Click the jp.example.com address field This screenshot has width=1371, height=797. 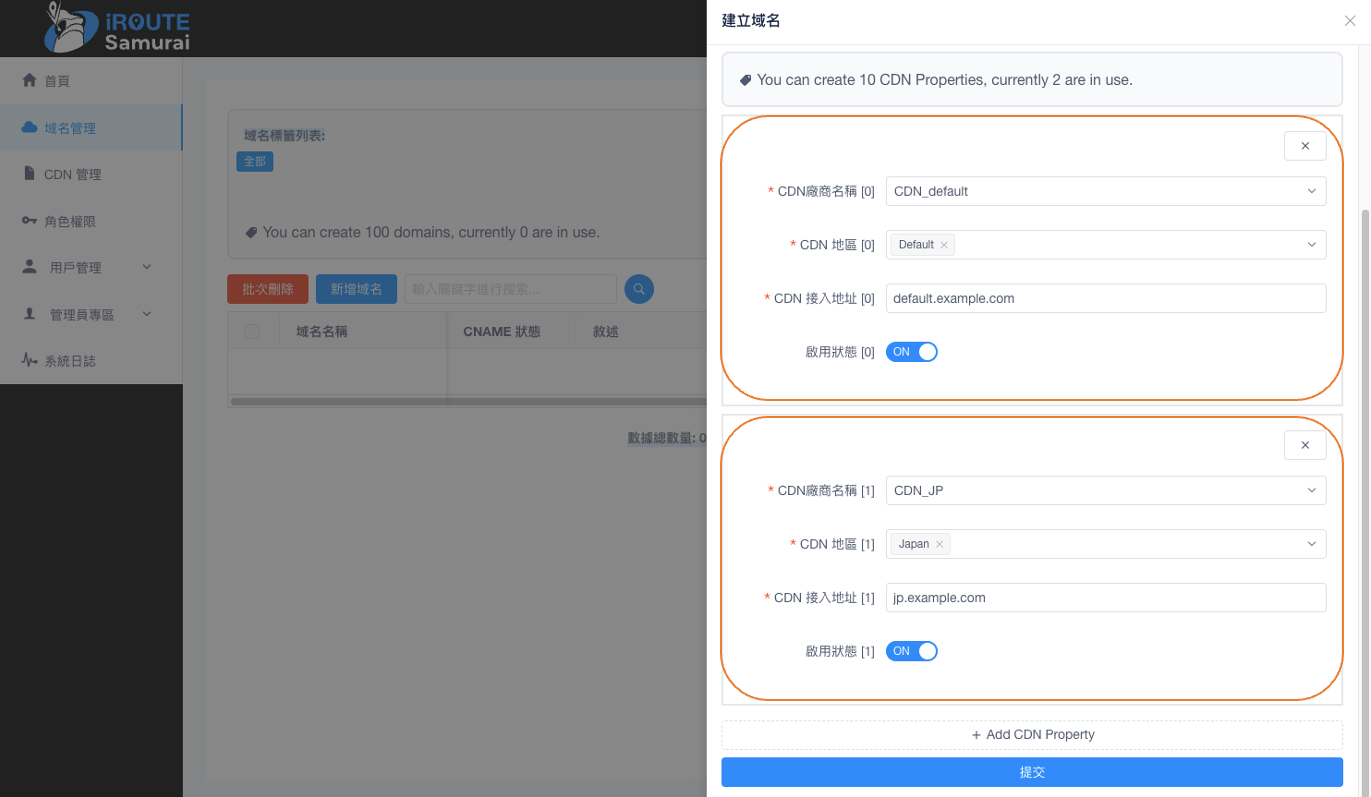pyautogui.click(x=1105, y=598)
